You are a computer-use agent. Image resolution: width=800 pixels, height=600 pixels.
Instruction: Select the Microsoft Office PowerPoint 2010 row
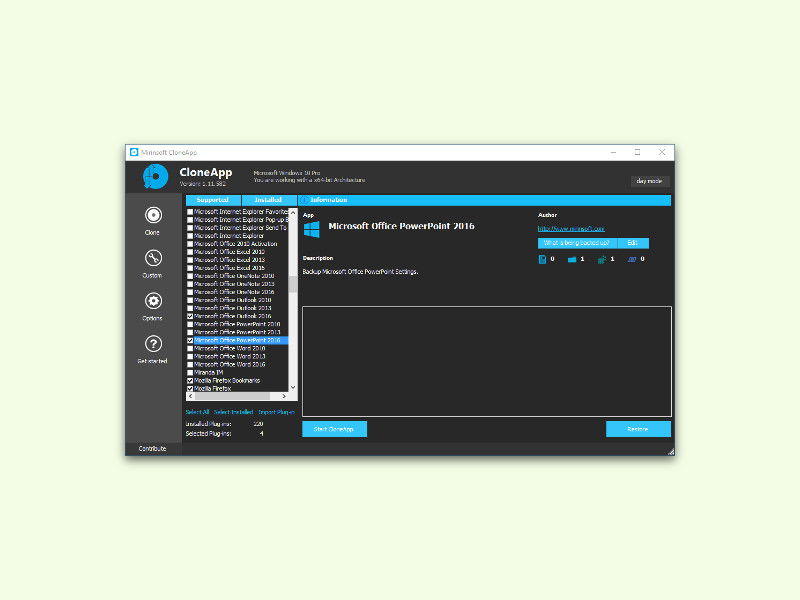[237, 324]
